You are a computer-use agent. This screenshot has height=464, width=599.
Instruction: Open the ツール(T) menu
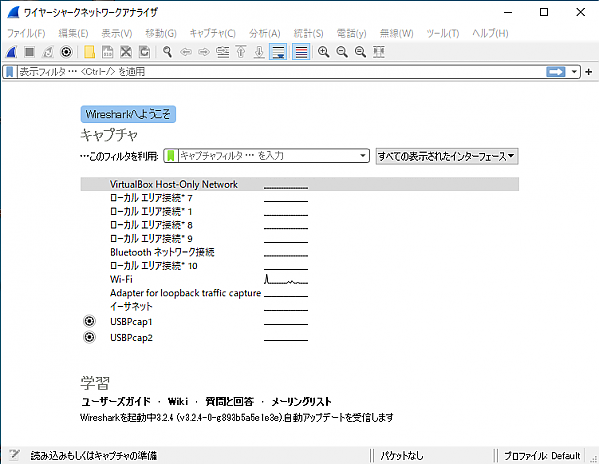point(443,34)
